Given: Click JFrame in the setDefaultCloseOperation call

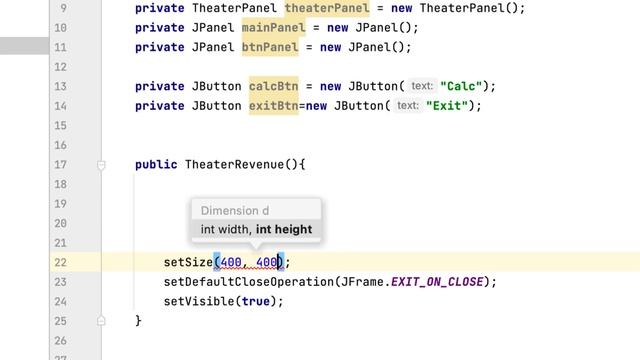Looking at the screenshot, I should tap(362, 282).
